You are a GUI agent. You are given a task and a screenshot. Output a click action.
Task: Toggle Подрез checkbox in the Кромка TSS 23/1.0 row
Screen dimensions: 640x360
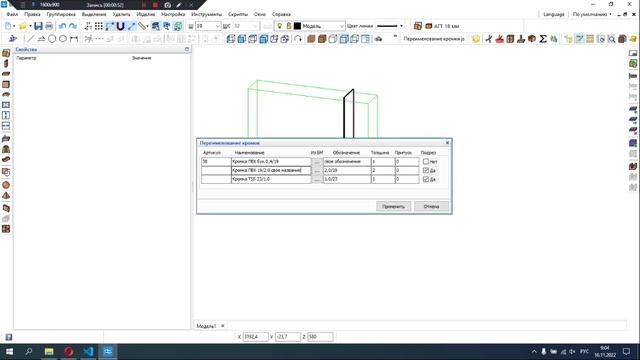tap(426, 179)
